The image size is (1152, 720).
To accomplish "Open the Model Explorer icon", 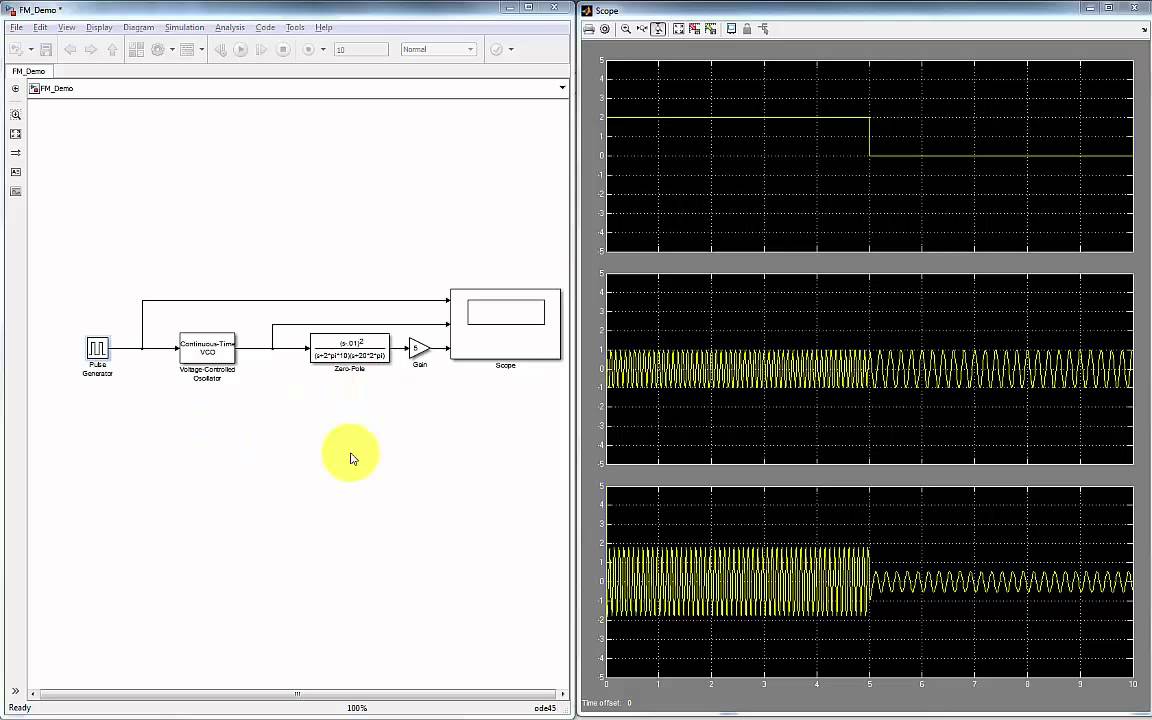I will [187, 49].
